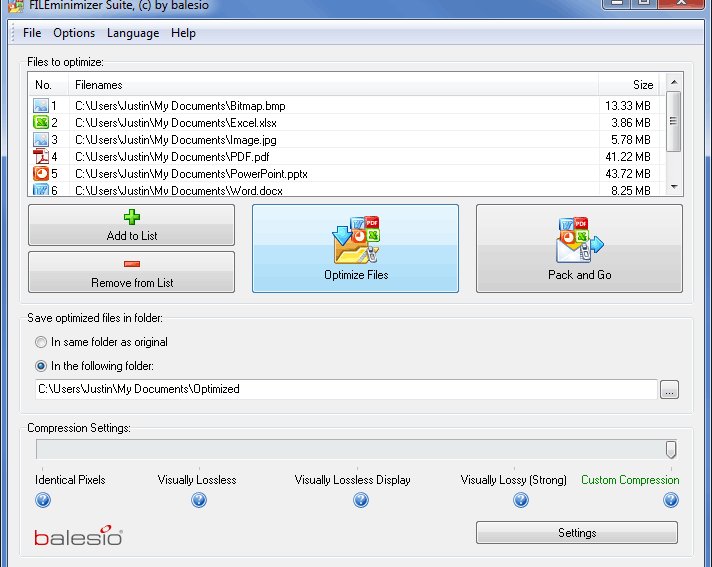This screenshot has width=712, height=567.
Task: Select row 'C:\Users\Justin\My Documents\Excel.xlsx'
Action: [347, 123]
